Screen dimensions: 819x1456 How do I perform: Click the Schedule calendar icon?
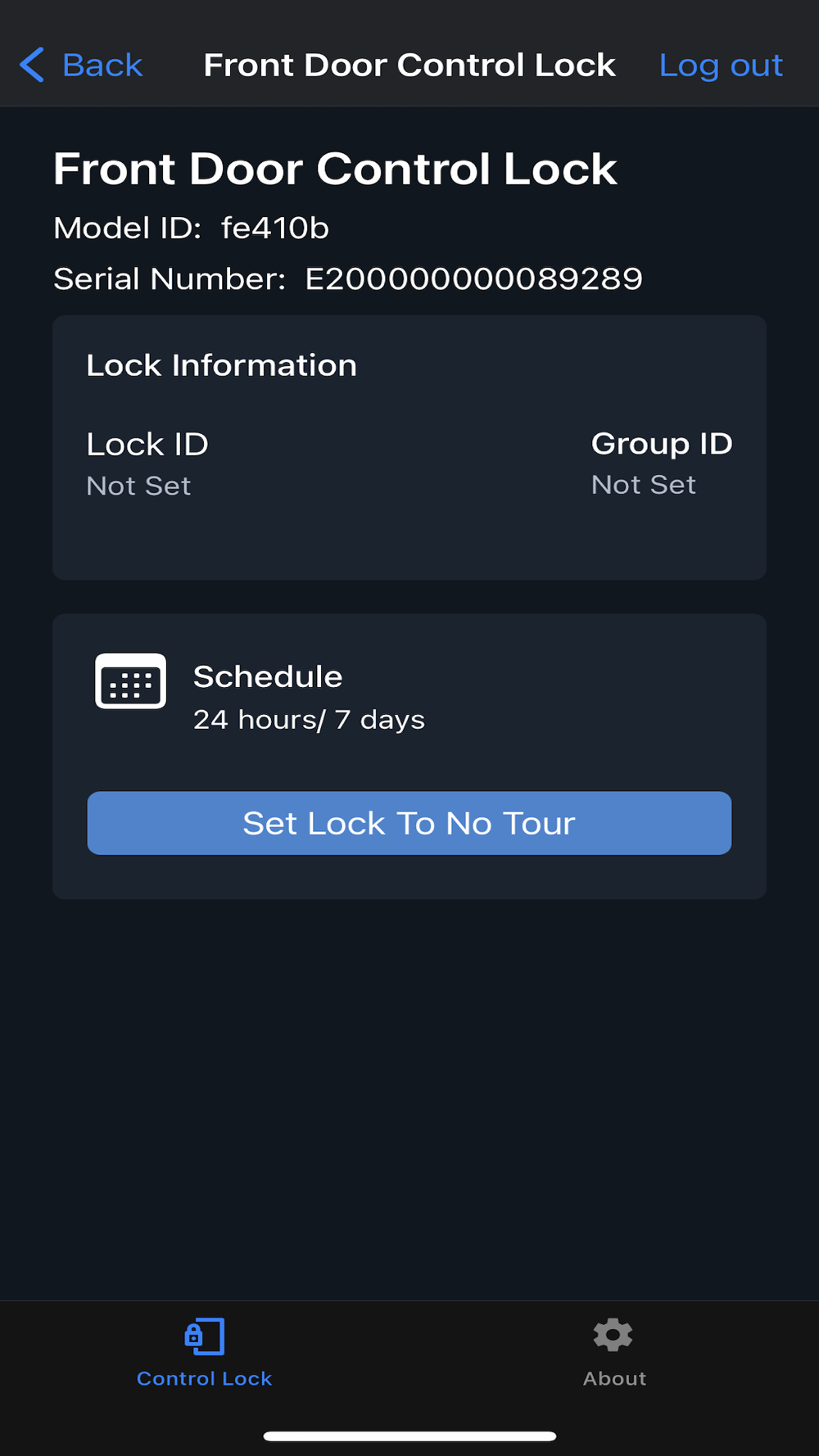click(x=130, y=681)
